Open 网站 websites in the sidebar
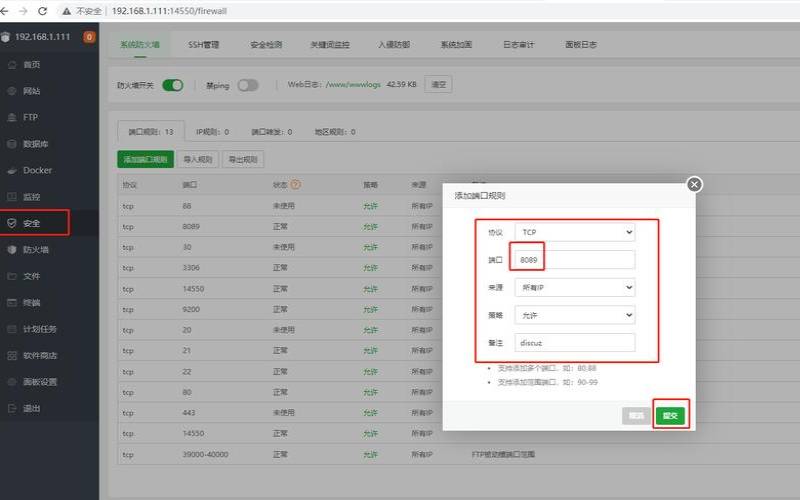 (31, 91)
